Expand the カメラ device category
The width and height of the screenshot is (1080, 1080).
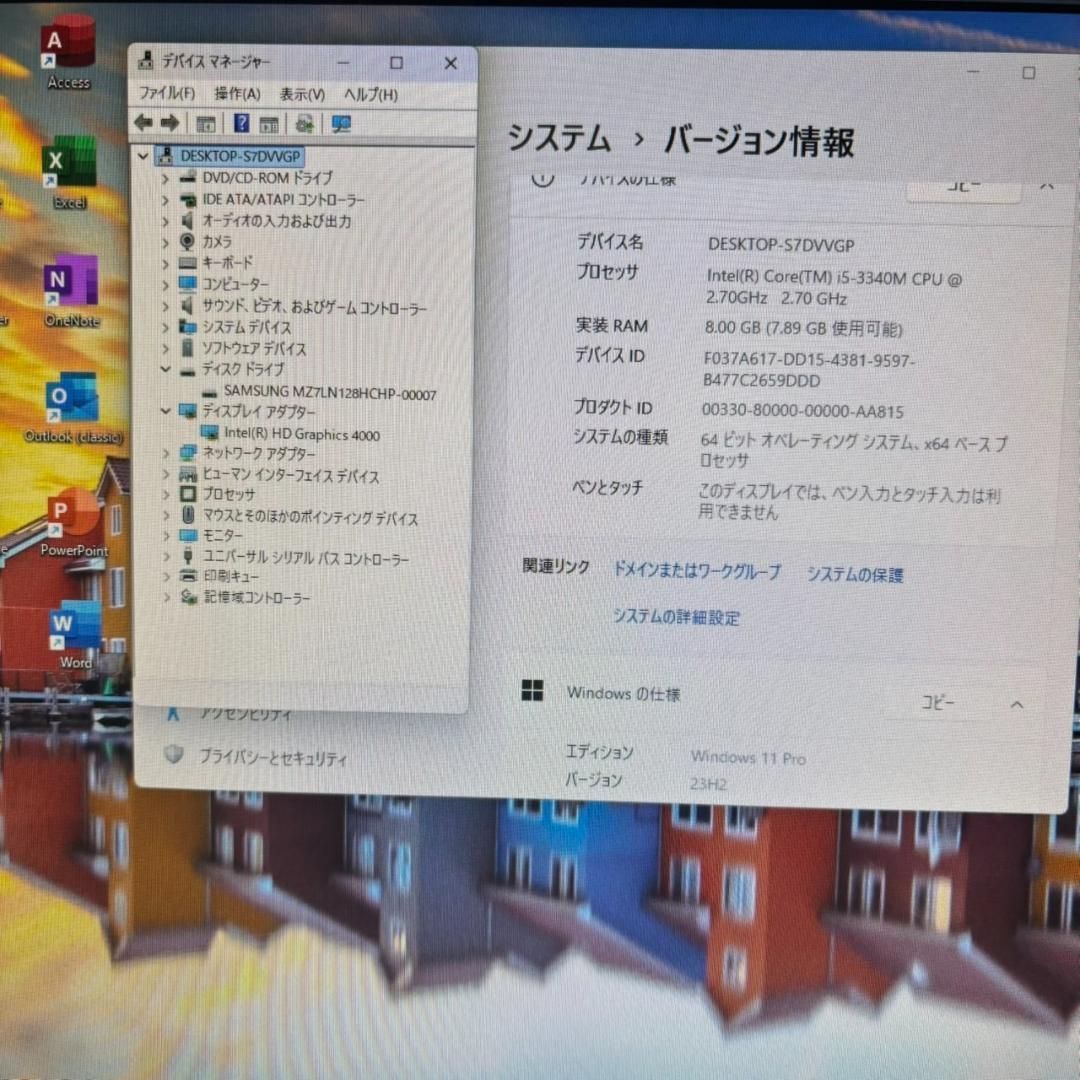tap(166, 242)
